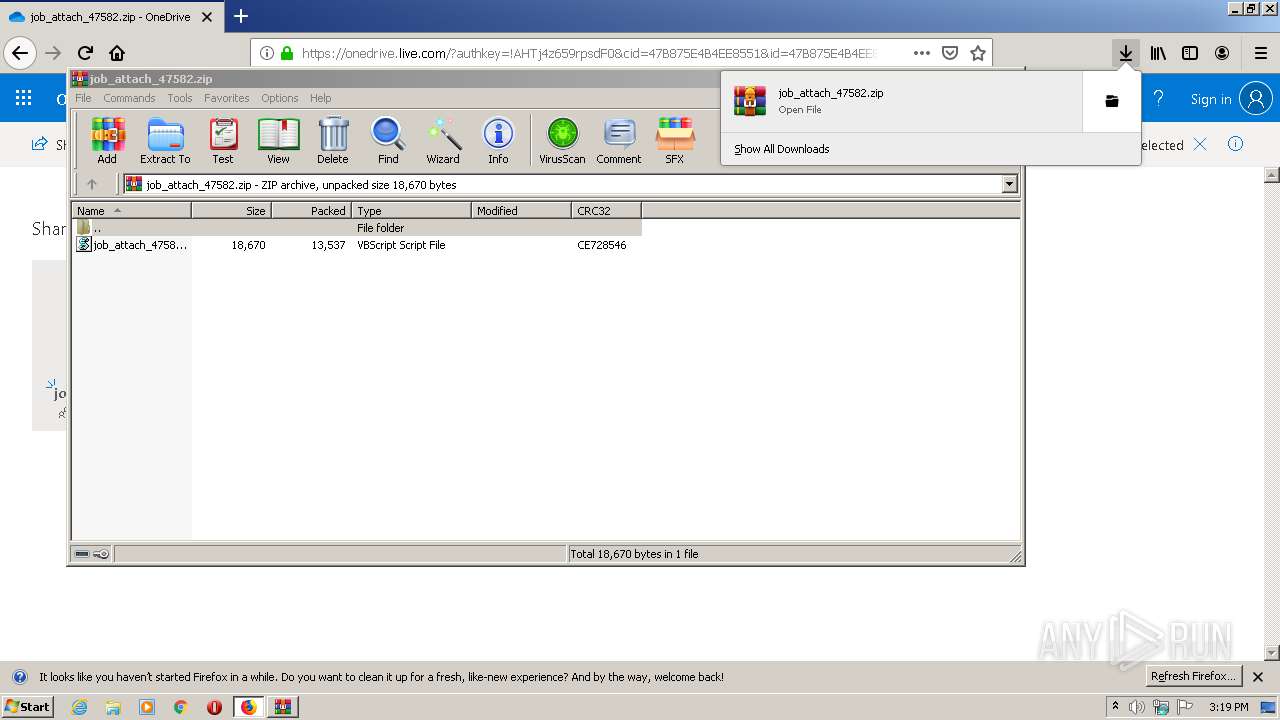
Task: Click OneDrive help question mark
Action: tap(1158, 98)
